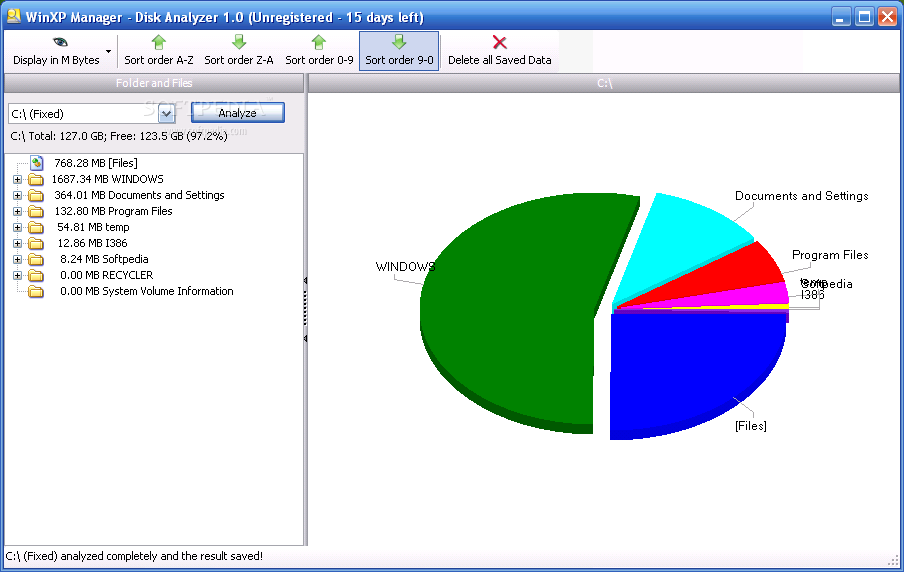The height and width of the screenshot is (572, 904).
Task: Sort folders by size 9-0
Action: click(x=399, y=51)
